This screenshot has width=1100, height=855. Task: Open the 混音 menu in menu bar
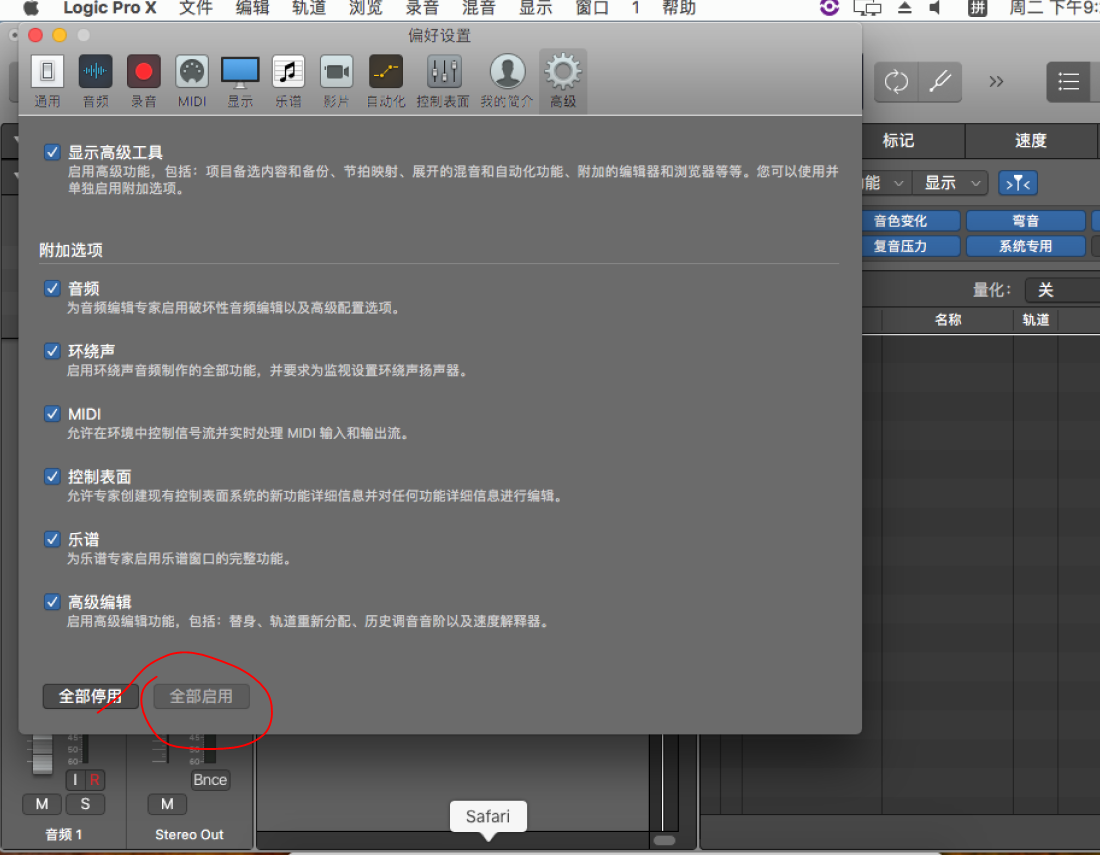click(x=479, y=9)
